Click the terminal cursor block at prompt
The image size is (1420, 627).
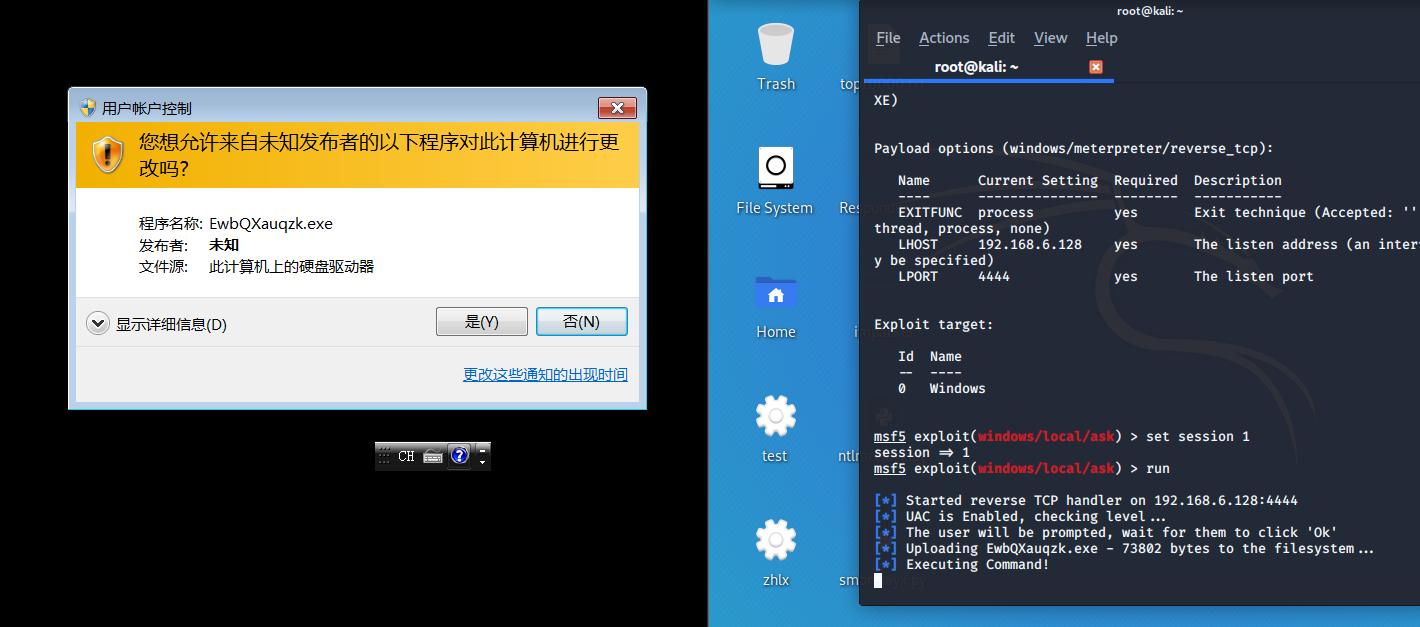click(878, 580)
